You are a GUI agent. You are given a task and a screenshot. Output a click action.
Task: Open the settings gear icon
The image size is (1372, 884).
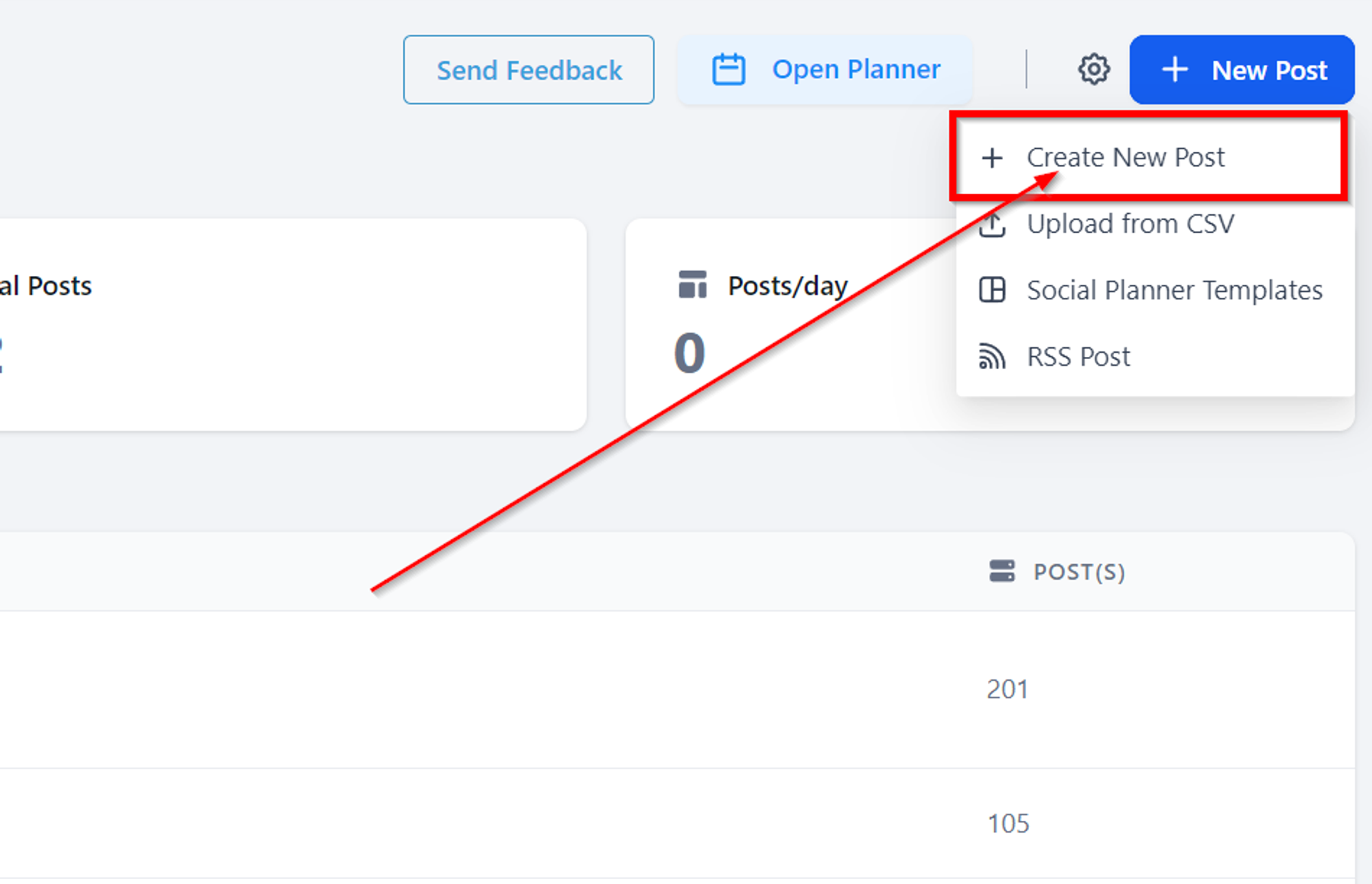click(x=1093, y=69)
